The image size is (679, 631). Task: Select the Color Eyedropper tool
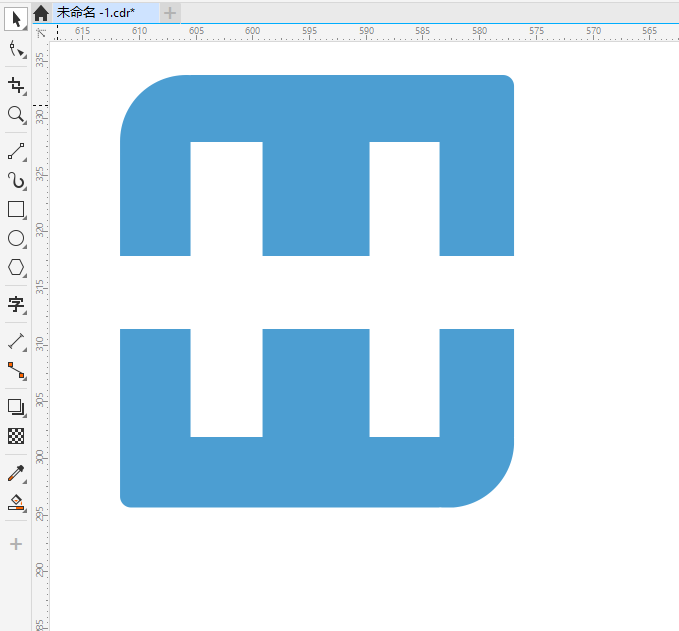[16, 473]
